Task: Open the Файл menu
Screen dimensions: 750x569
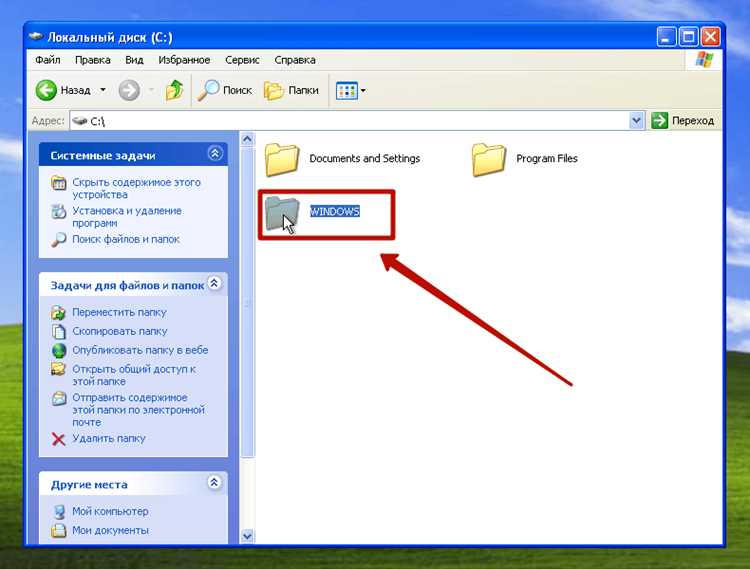Action: (48, 60)
